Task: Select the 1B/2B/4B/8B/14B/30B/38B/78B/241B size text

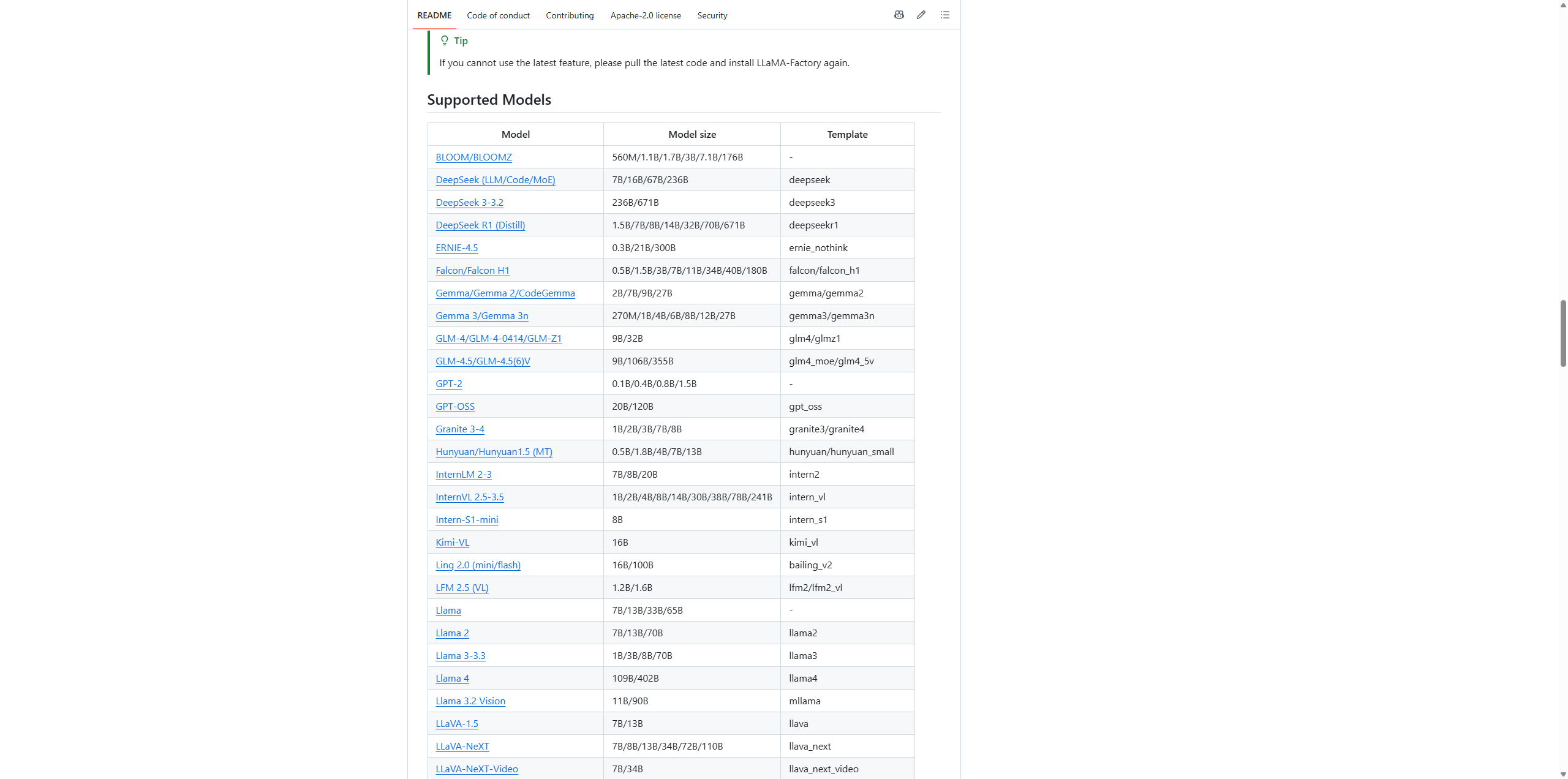Action: 692,497
